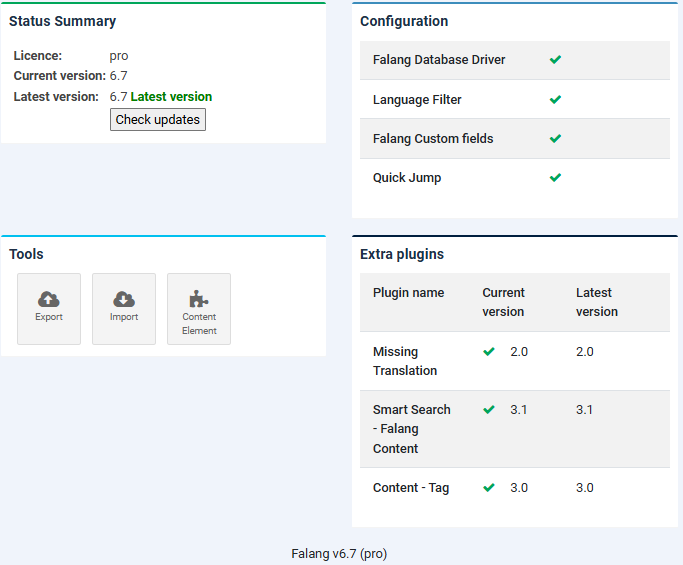Select the Quick Jump row label
683x565 pixels.
407,178
